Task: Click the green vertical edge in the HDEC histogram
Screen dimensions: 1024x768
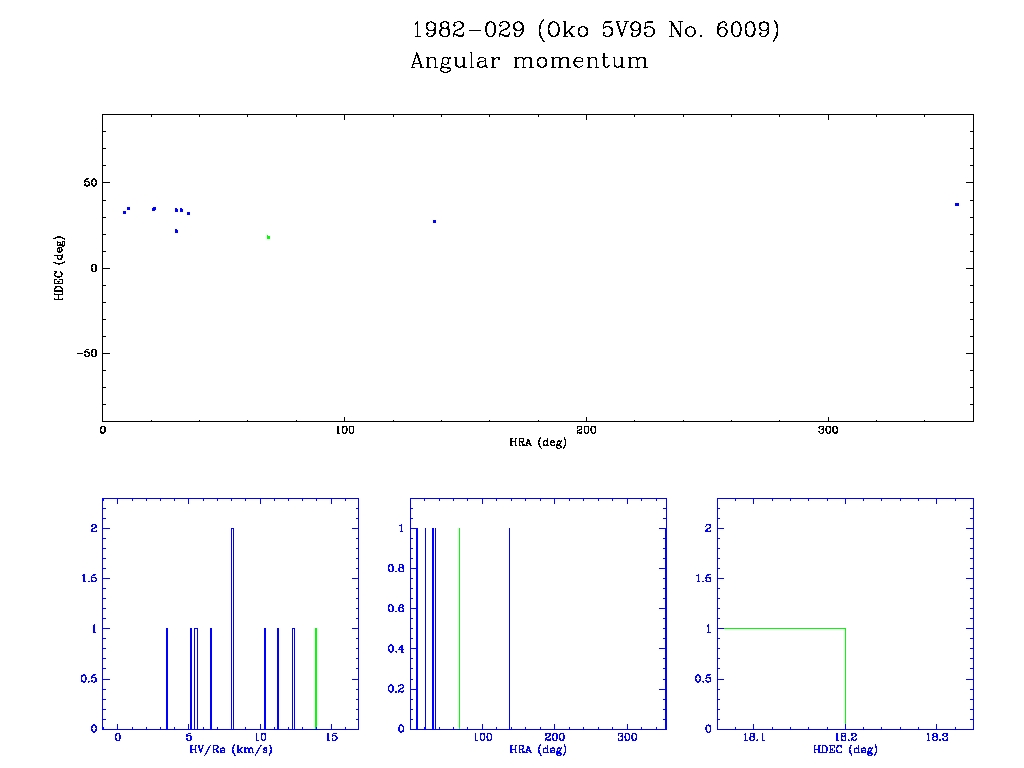Action: coord(845,678)
